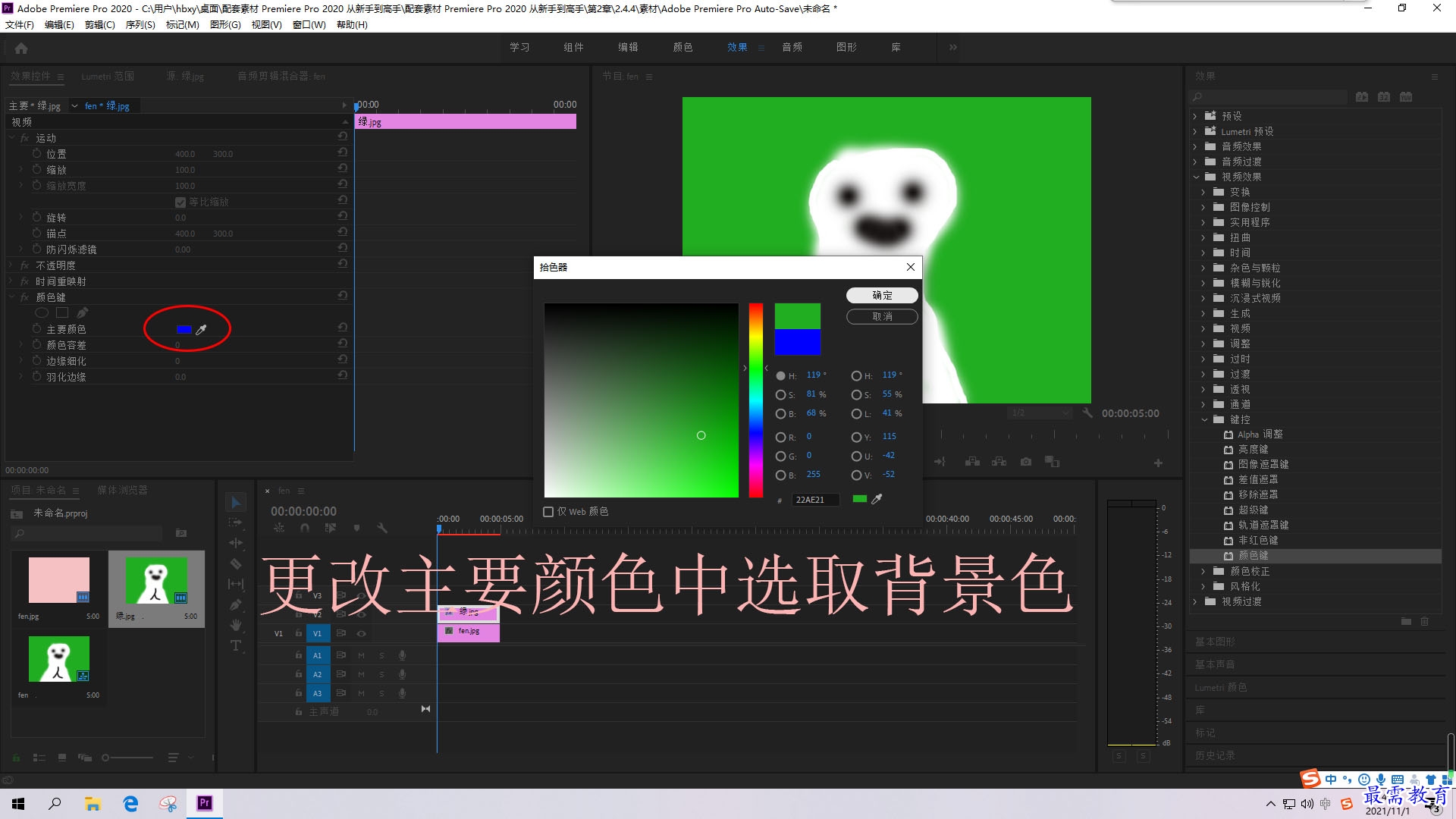Open the 序列(S) menu
Image resolution: width=1456 pixels, height=819 pixels.
coord(140,25)
